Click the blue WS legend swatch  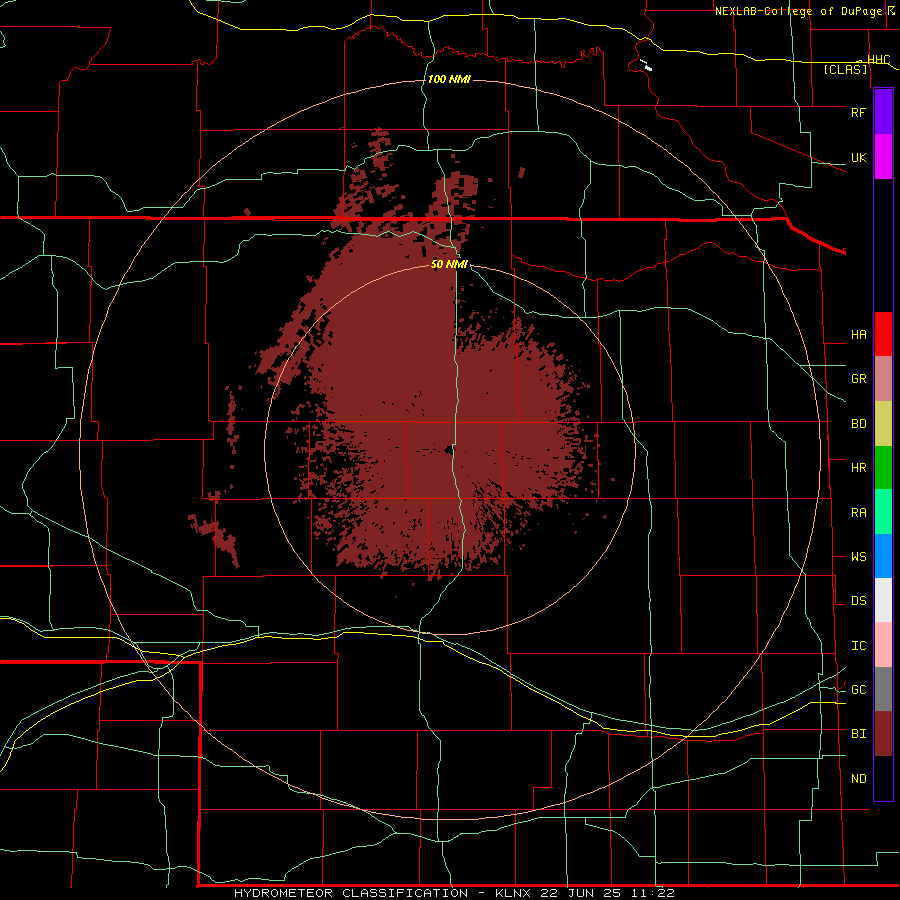coord(883,556)
